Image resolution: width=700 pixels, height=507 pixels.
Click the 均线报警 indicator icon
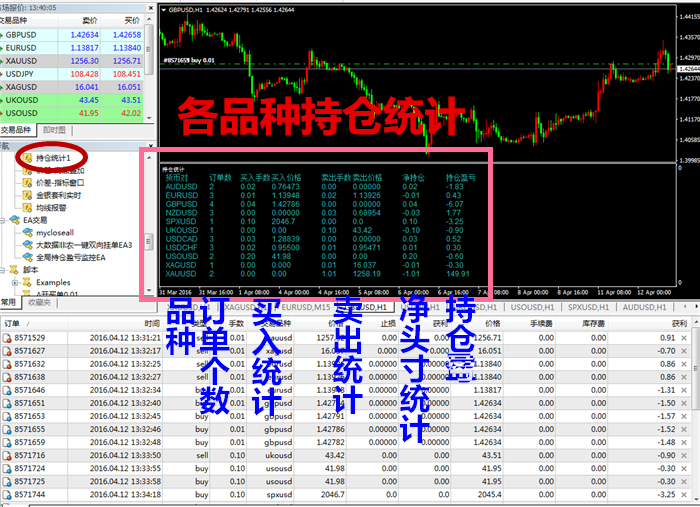[28, 208]
